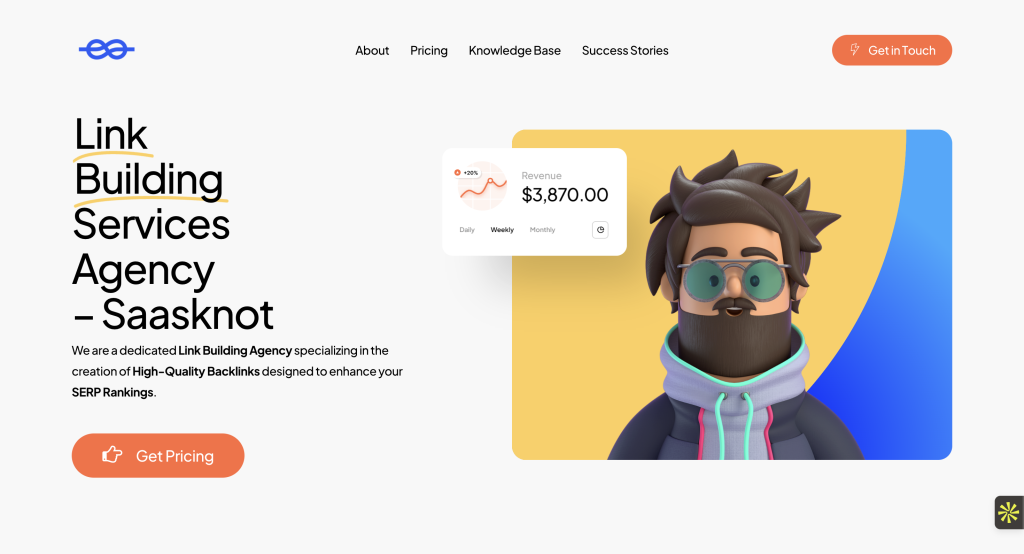The image size is (1024, 554).
Task: Open the yellow asterisk widget at screen edge
Action: coord(1009,512)
